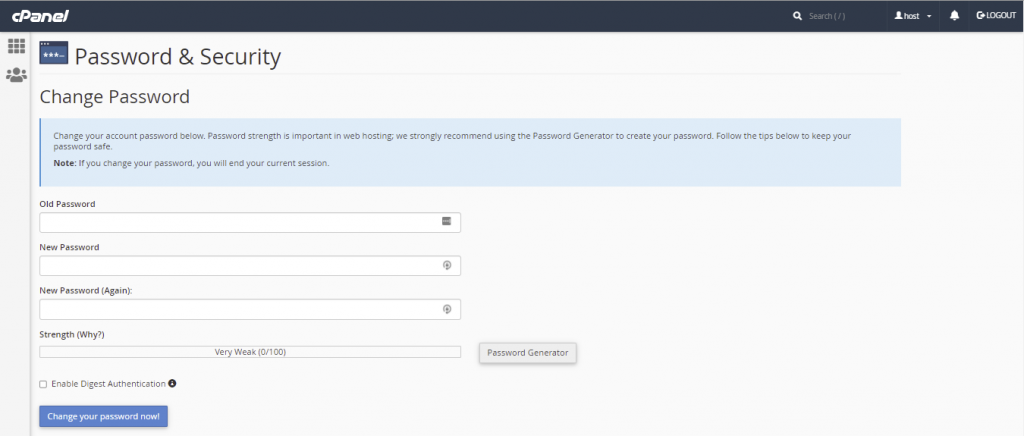
Task: Open the Home grid icon in sidebar
Action: pos(16,46)
